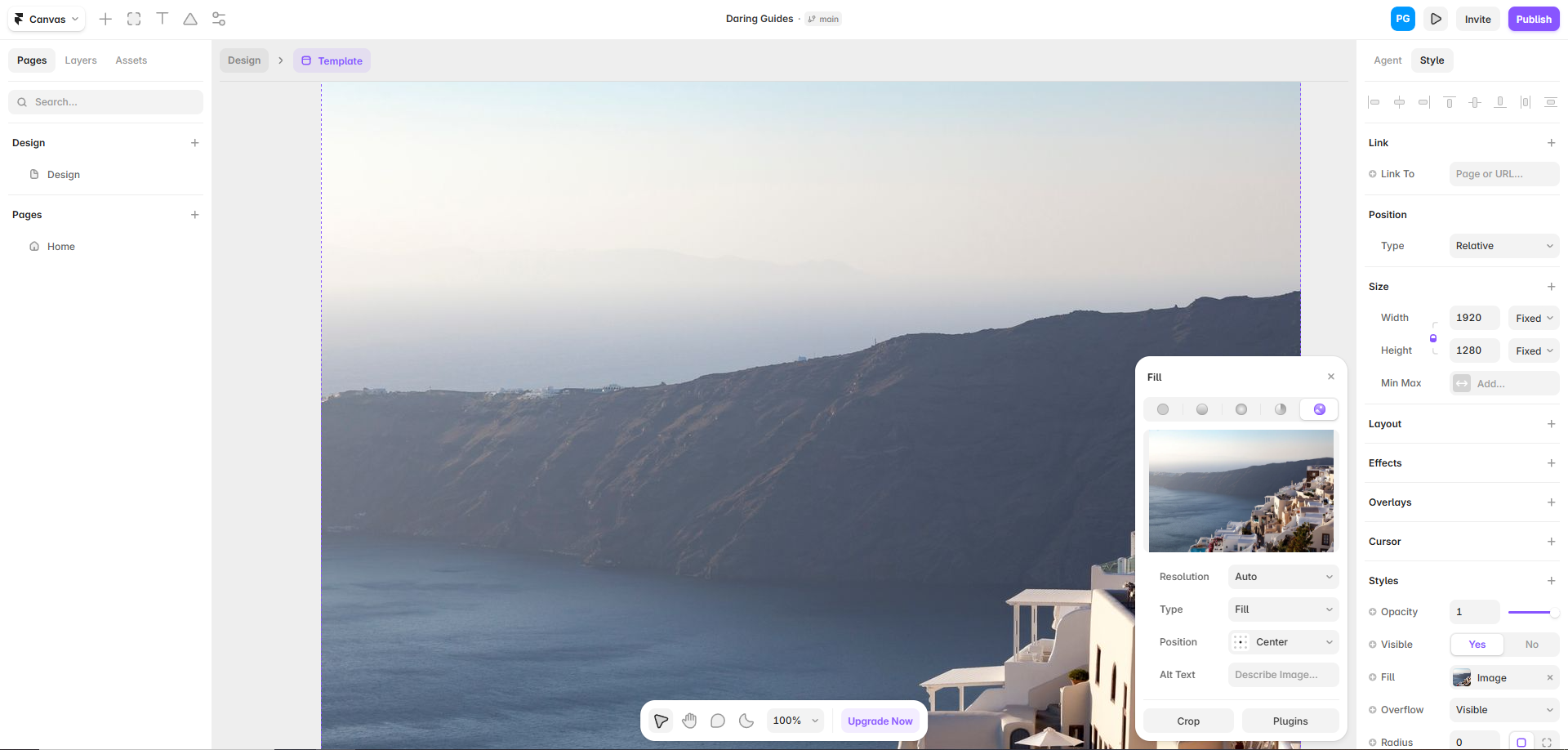The width and height of the screenshot is (1568, 750).
Task: Open the Overflow Visible dropdown
Action: (1504, 710)
